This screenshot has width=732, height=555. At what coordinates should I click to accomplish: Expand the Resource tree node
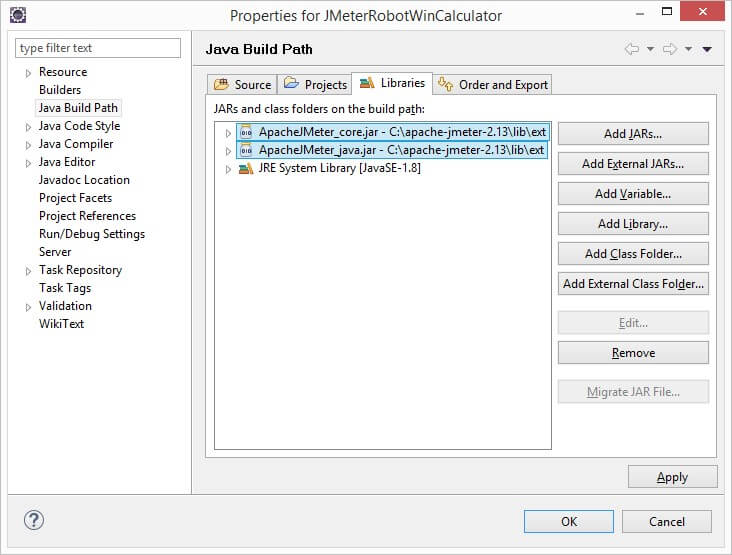tap(28, 73)
